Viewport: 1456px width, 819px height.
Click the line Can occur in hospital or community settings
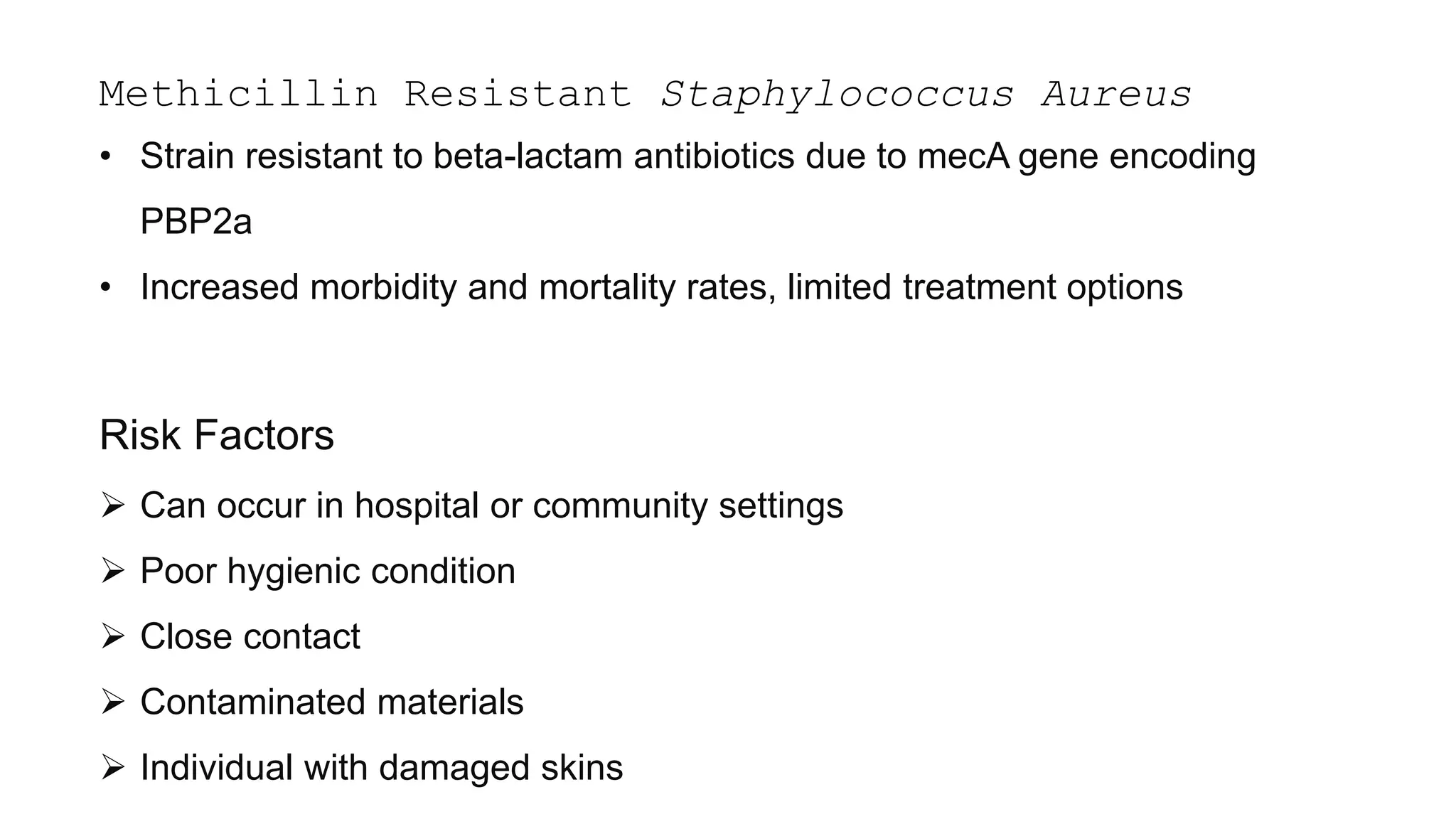tap(492, 506)
